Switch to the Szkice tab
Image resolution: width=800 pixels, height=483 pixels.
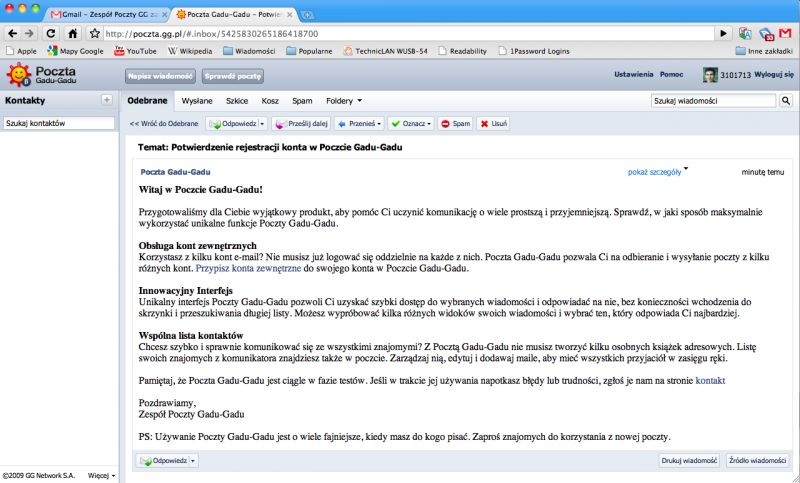tap(237, 101)
